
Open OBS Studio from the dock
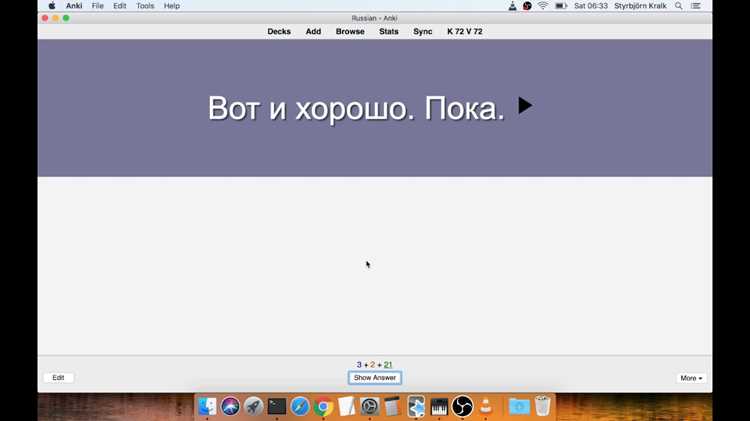tap(463, 407)
